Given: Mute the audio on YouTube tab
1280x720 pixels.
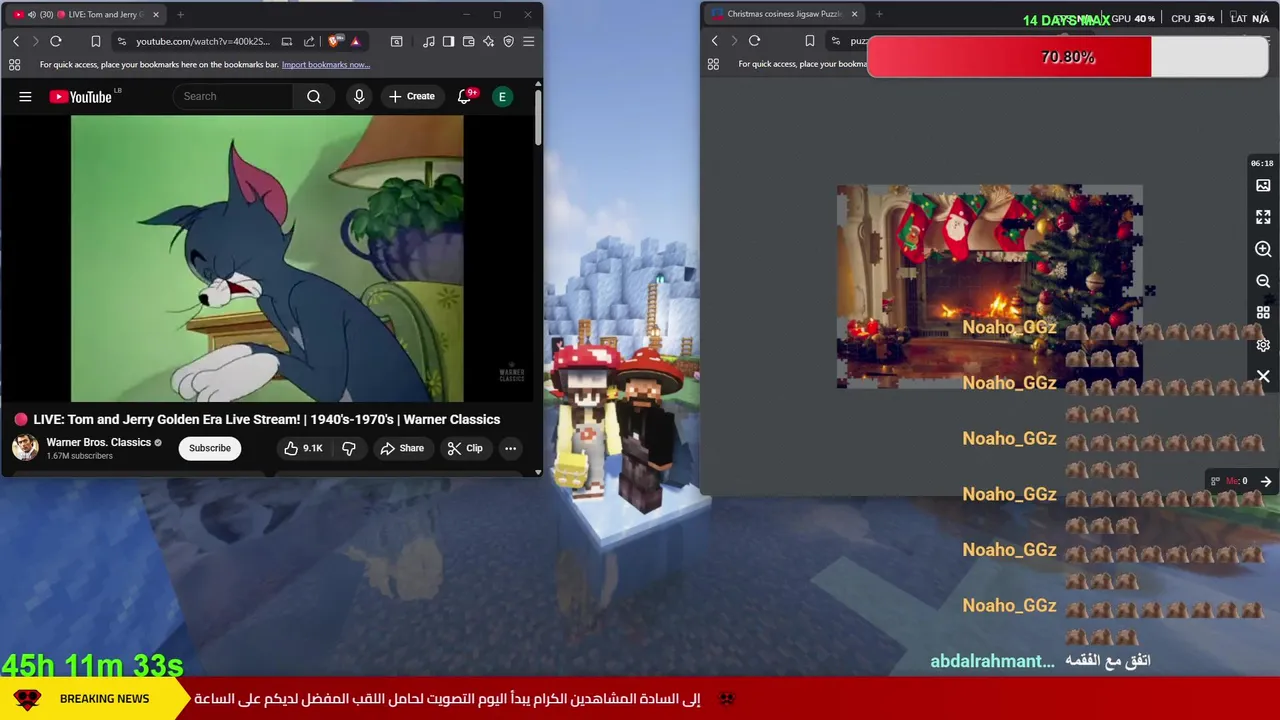Looking at the screenshot, I should [32, 15].
